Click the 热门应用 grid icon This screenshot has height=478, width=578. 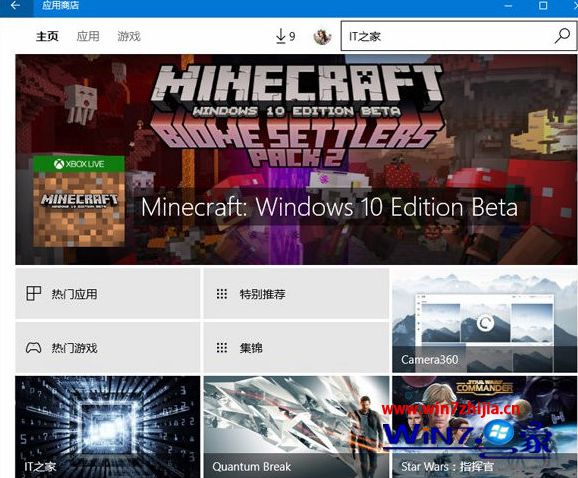click(34, 294)
